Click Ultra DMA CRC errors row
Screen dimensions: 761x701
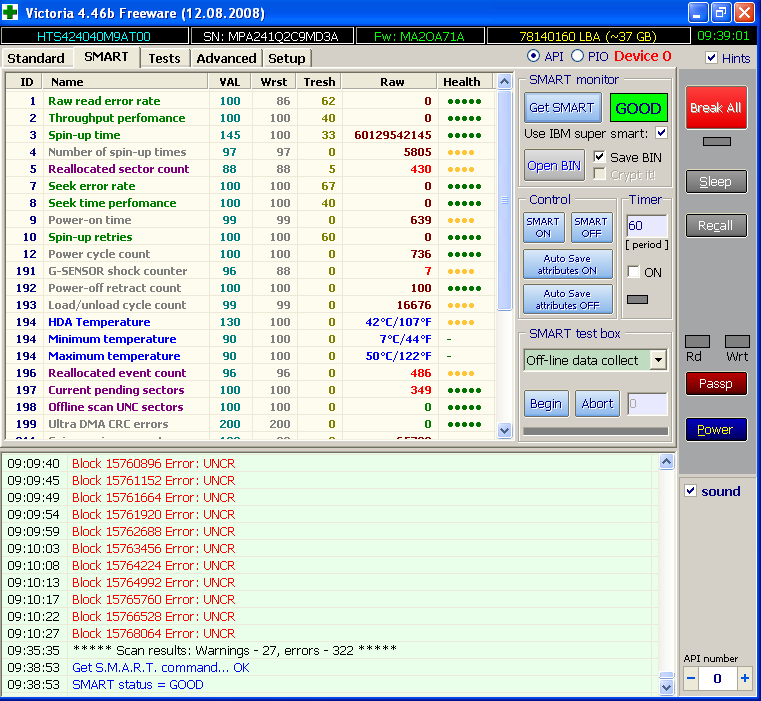251,424
